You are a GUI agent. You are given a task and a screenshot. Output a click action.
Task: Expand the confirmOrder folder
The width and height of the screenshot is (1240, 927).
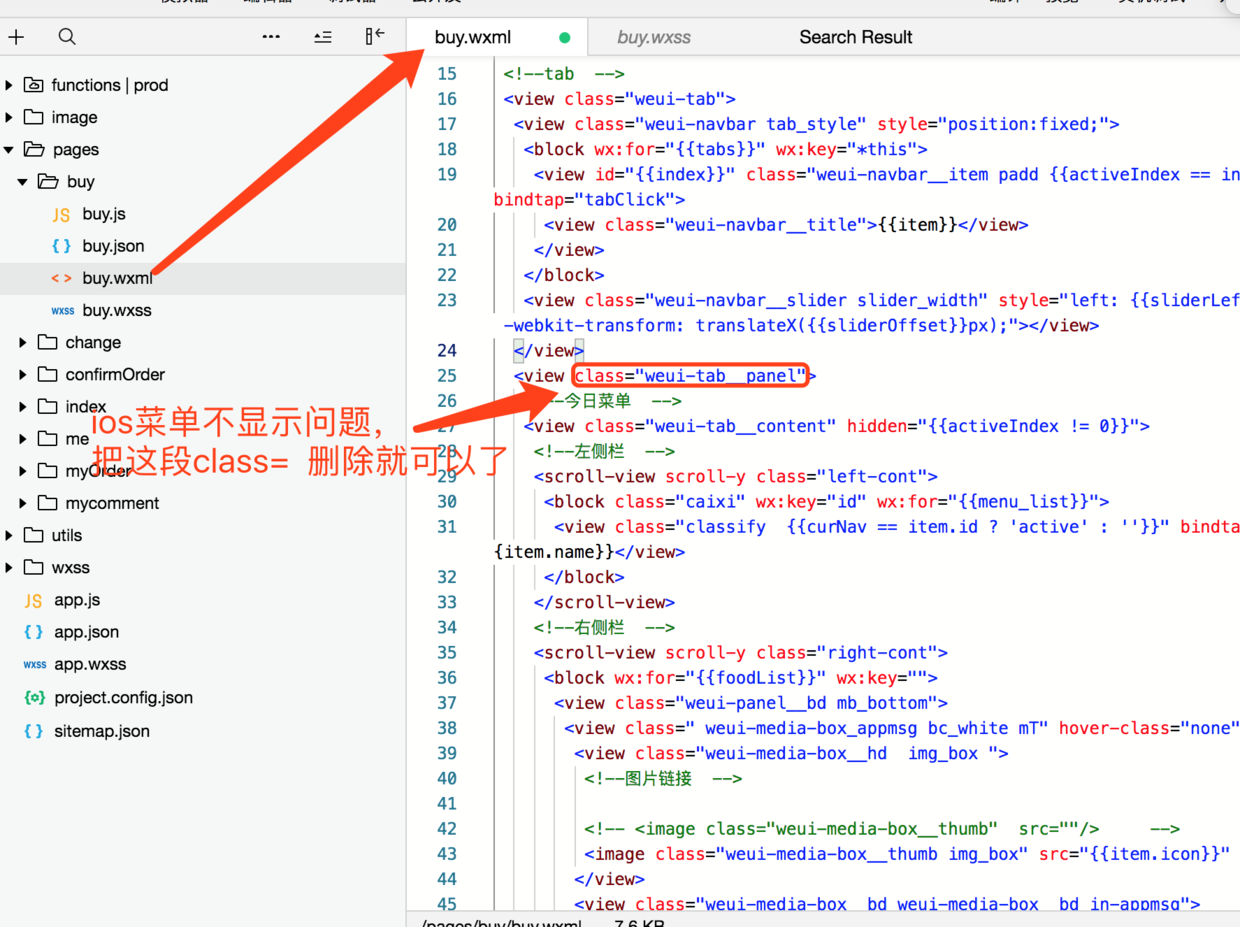click(x=115, y=374)
